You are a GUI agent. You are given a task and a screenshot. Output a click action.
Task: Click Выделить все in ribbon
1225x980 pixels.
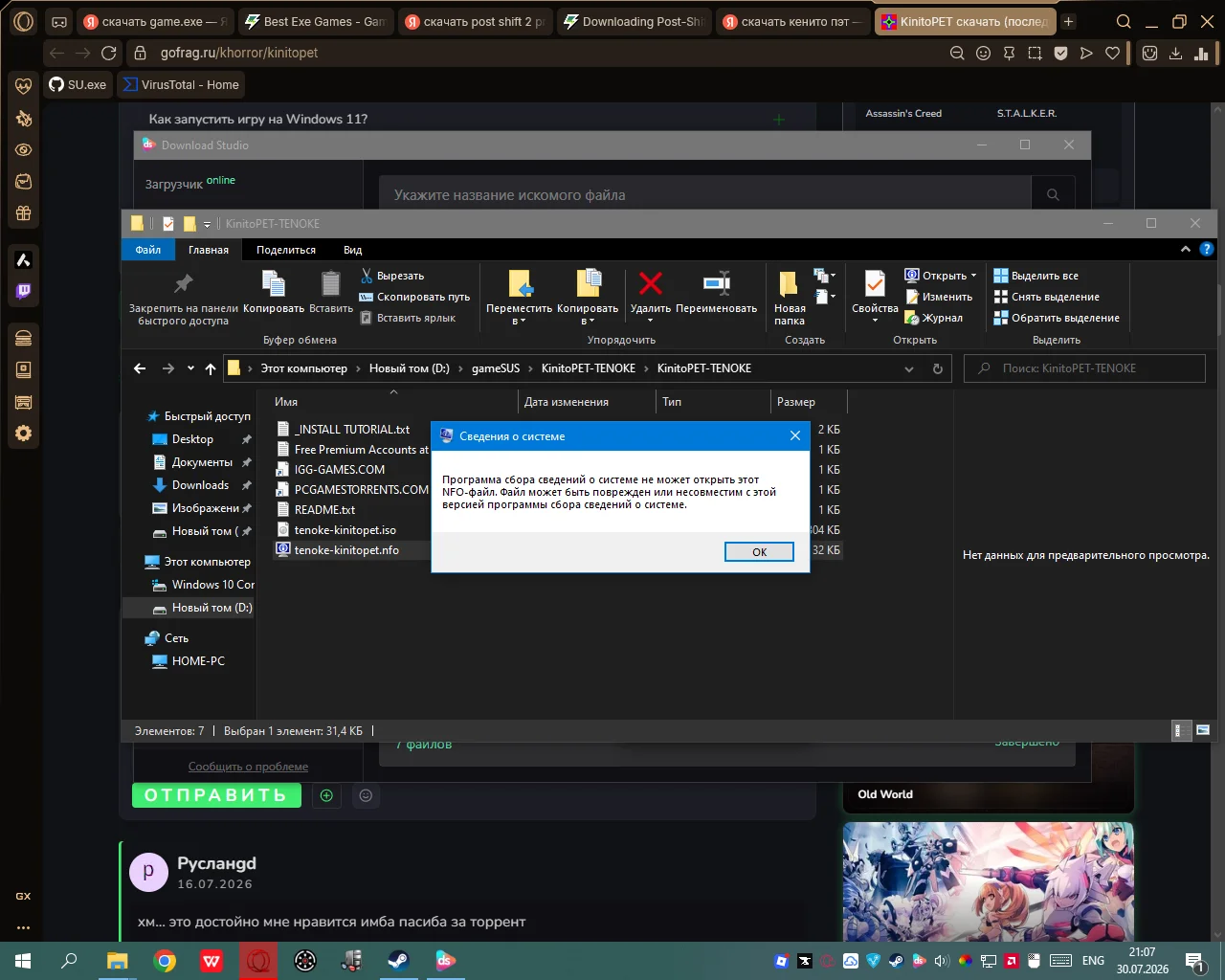[x=1036, y=276]
